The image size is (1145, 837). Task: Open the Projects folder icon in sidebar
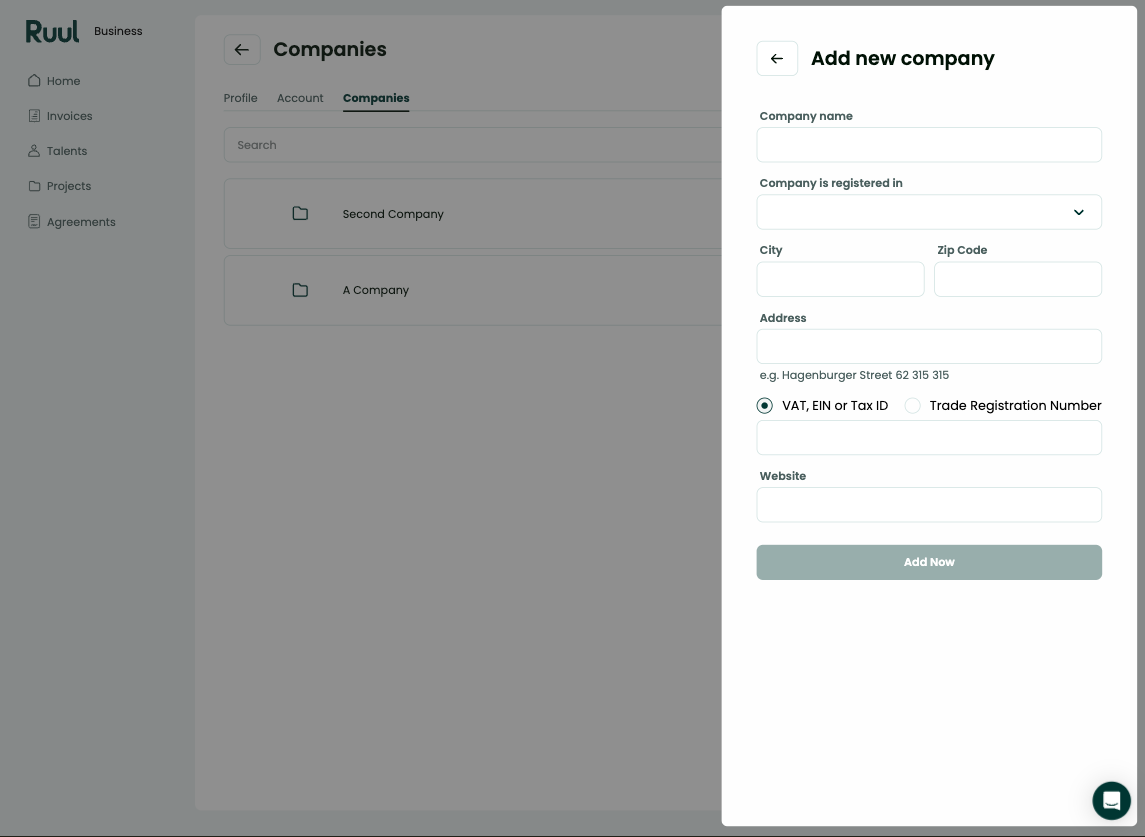[x=34, y=186]
